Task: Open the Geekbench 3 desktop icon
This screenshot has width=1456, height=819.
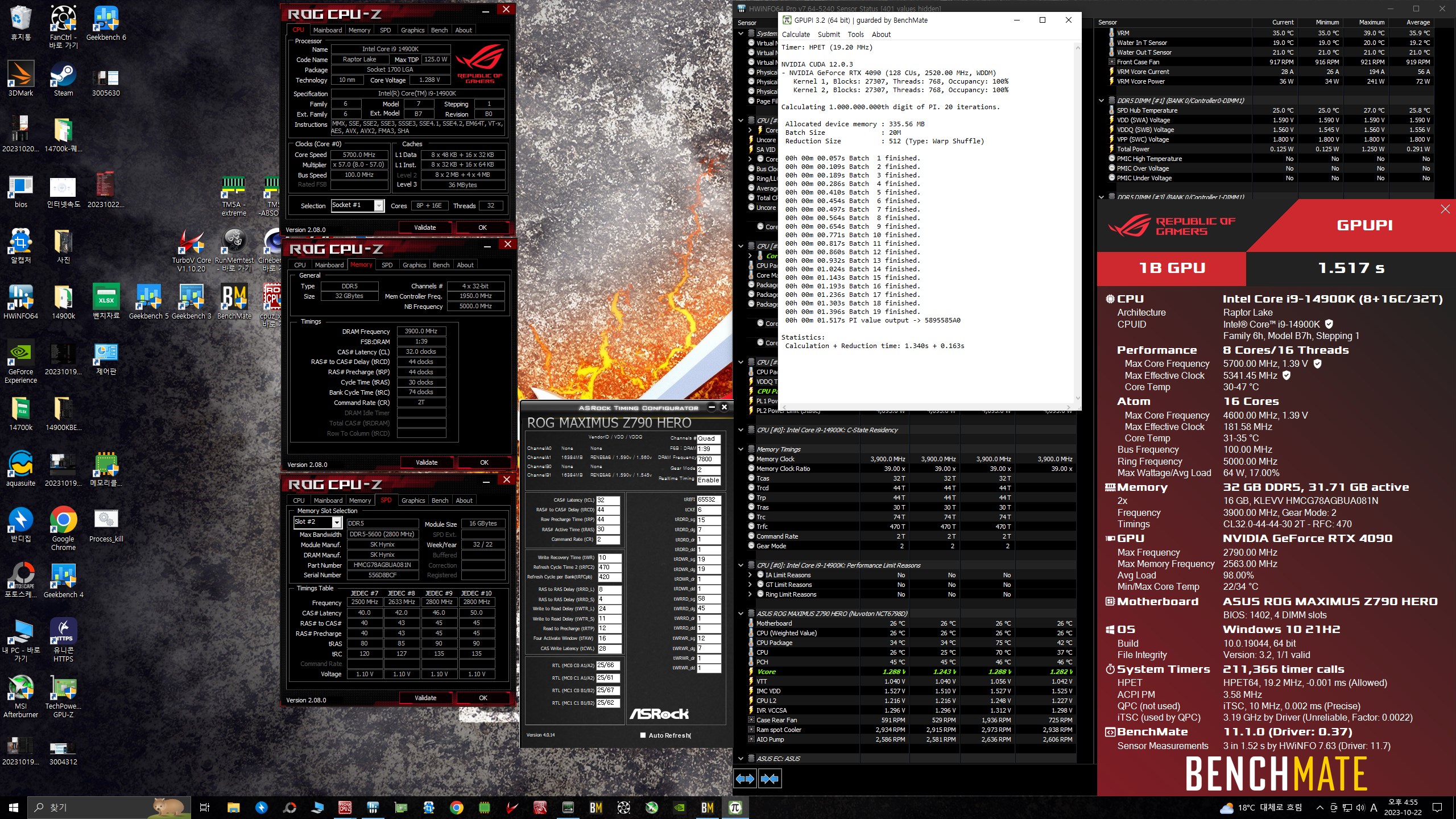Action: [x=191, y=302]
